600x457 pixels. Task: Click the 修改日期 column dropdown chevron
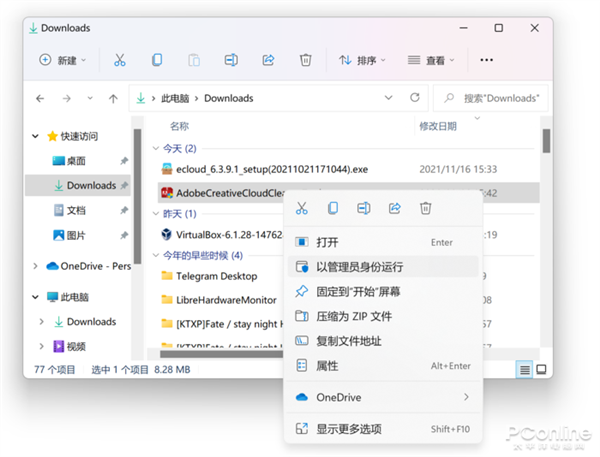click(477, 118)
